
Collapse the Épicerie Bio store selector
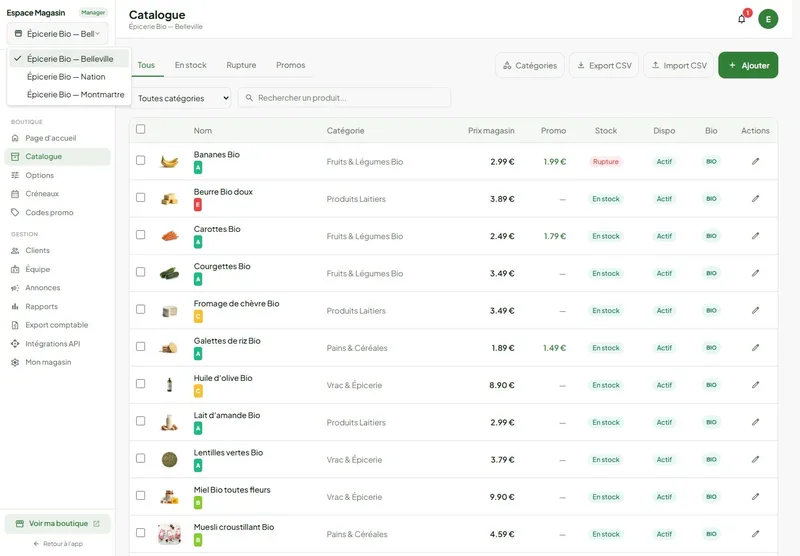pyautogui.click(x=58, y=34)
